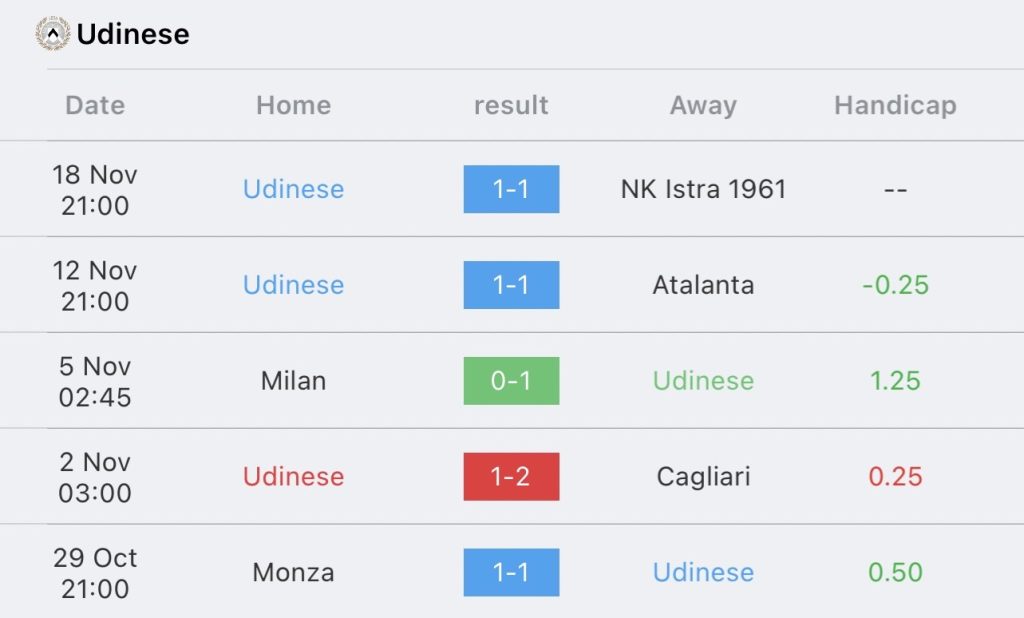The image size is (1024, 618).
Task: Click the result column header
Action: pos(511,105)
